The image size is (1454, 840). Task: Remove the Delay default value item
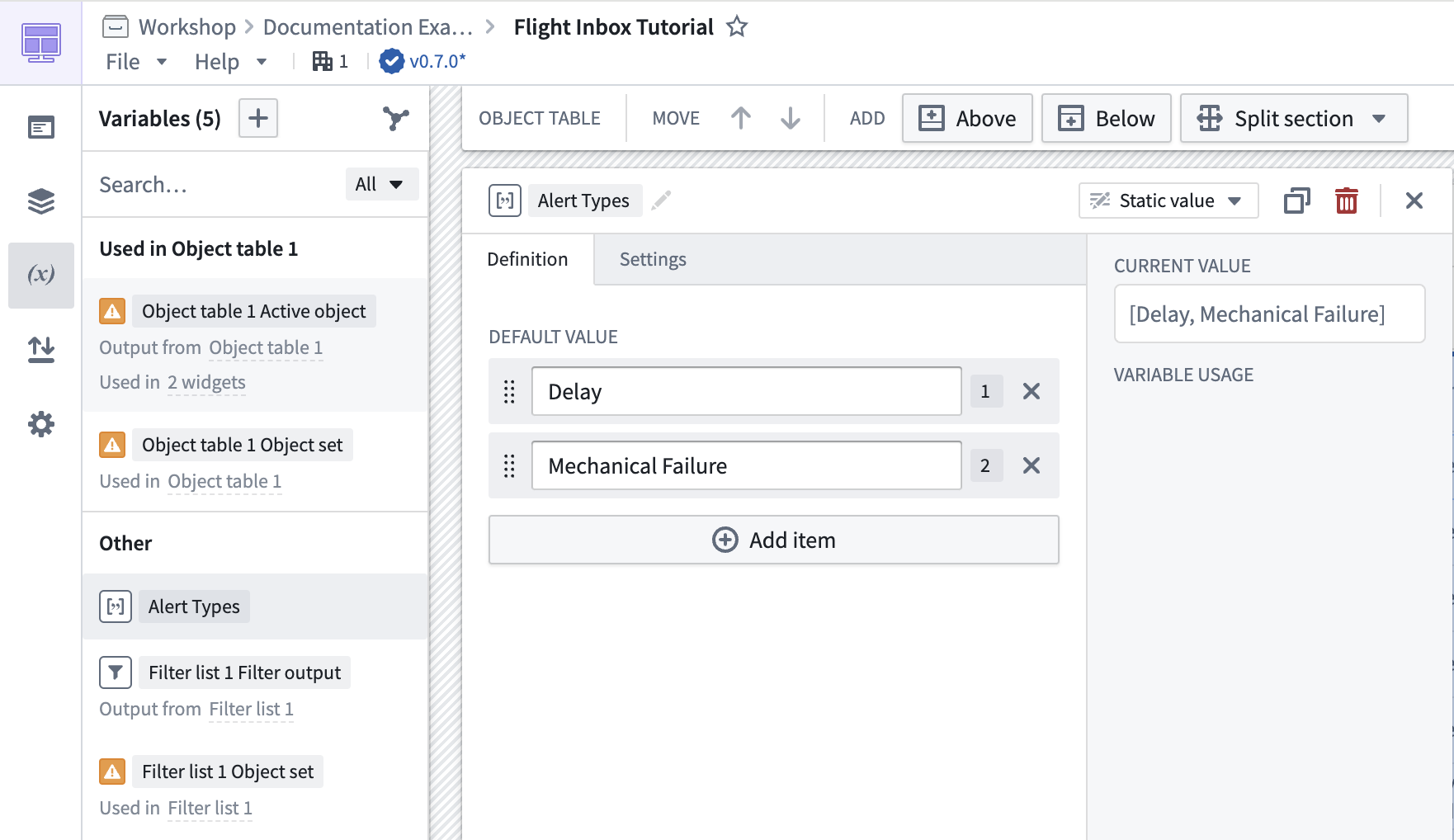[1031, 391]
